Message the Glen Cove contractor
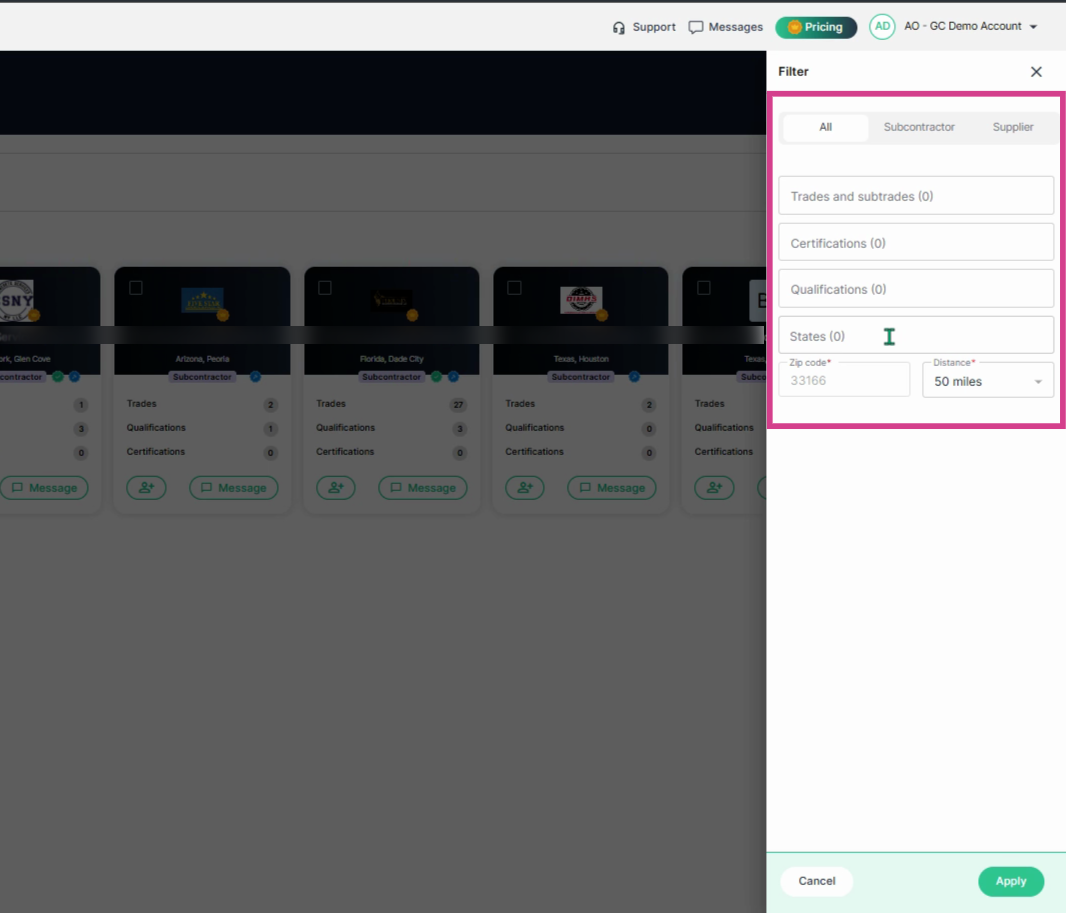Viewport: 1066px width, 913px height. [44, 487]
